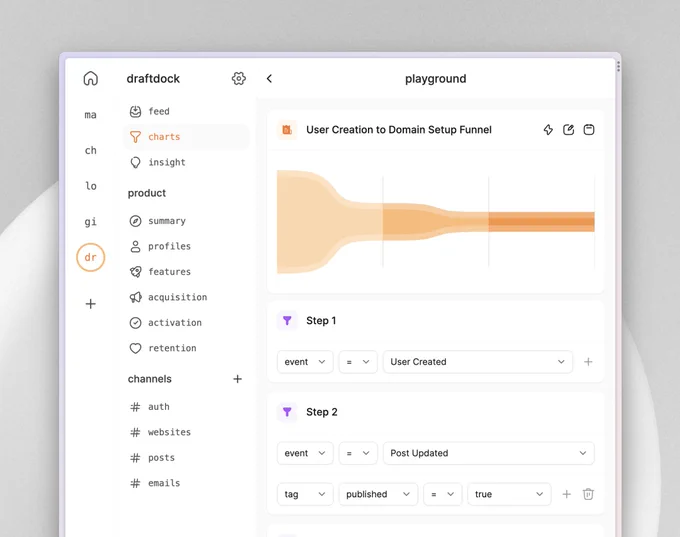The height and width of the screenshot is (537, 680).
Task: Click the 'Step 2' heading
Action: (x=322, y=412)
